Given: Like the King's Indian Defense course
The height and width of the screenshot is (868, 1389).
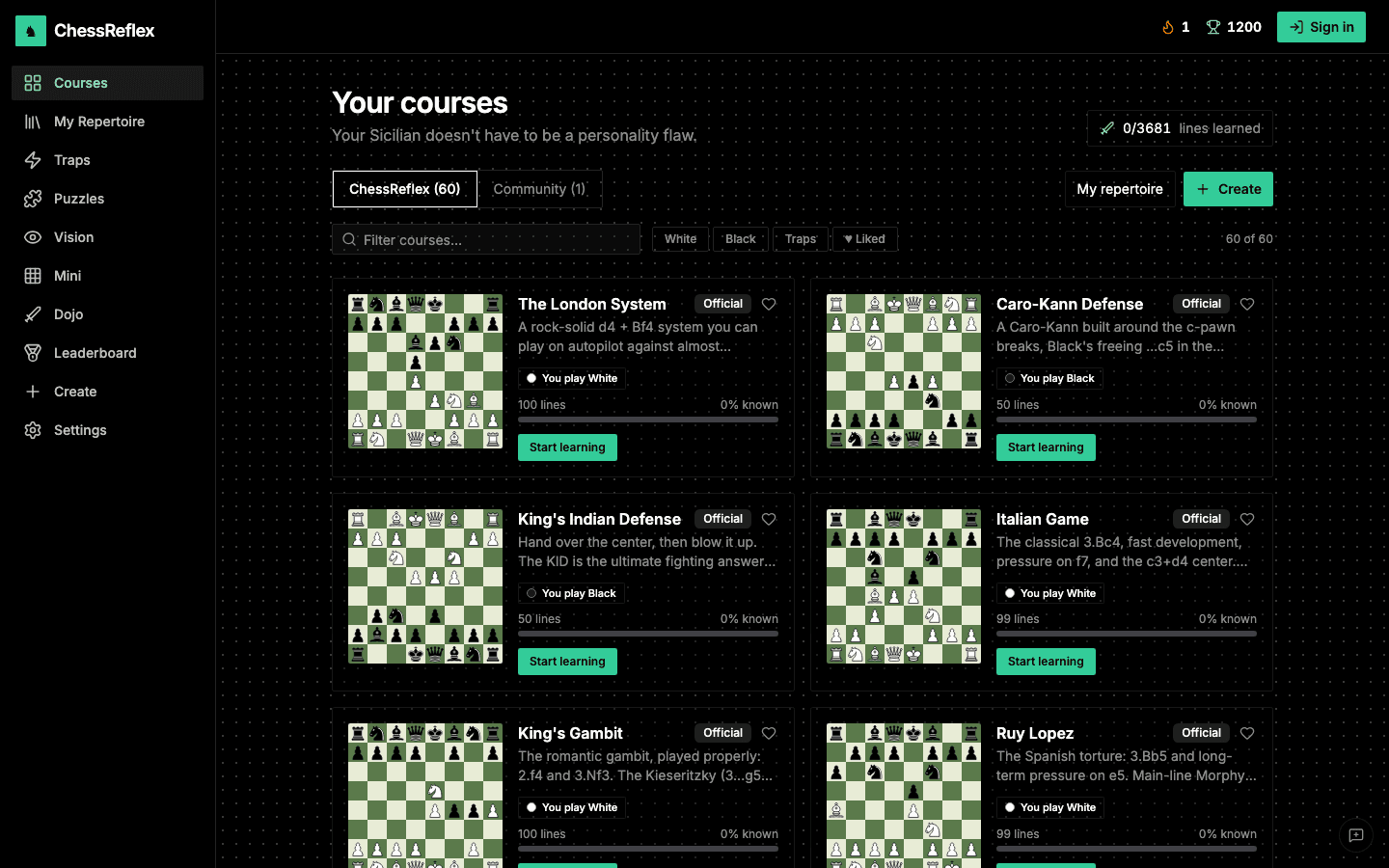Looking at the screenshot, I should tap(769, 519).
